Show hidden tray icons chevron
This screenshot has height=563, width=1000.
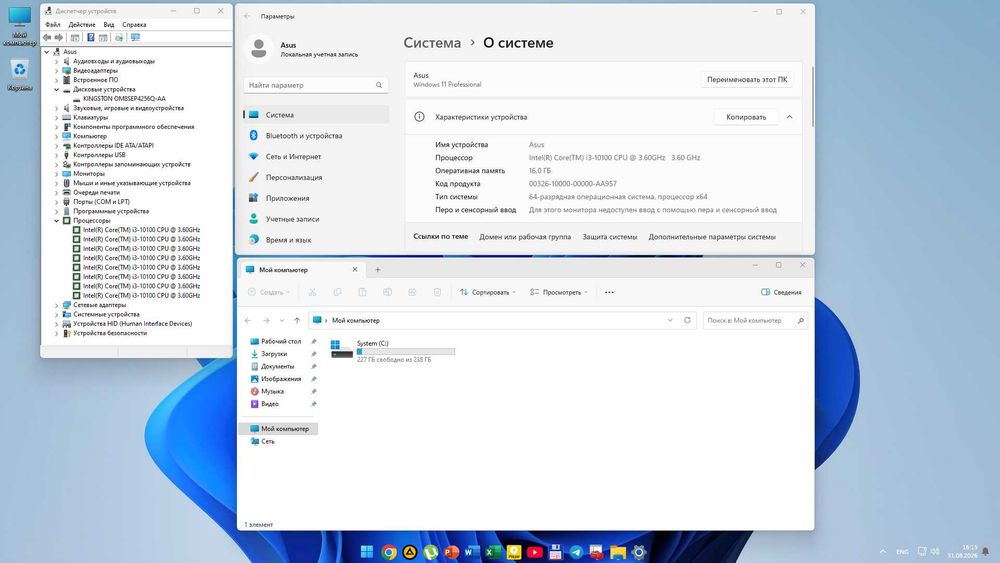(883, 552)
